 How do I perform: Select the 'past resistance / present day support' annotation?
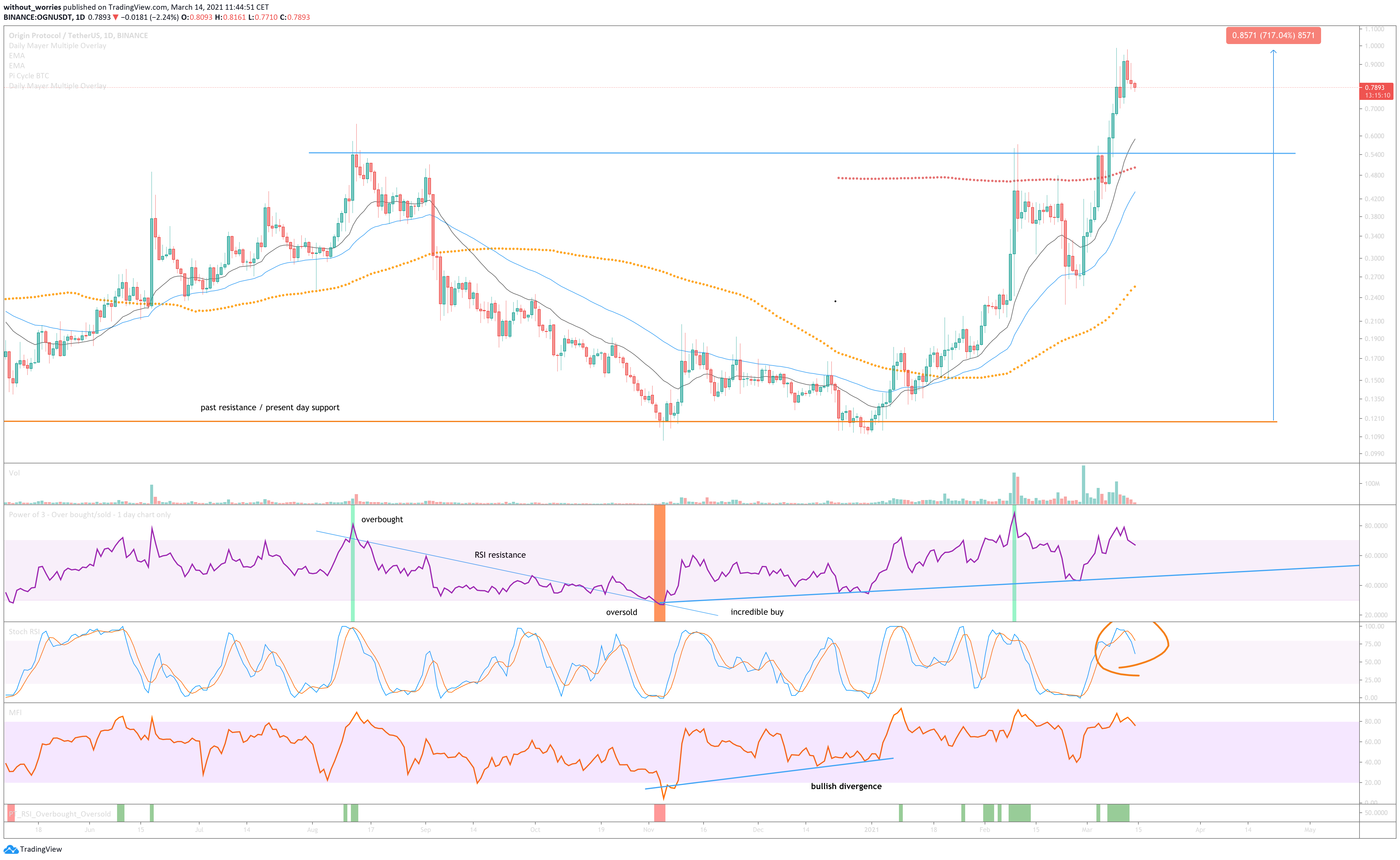270,407
